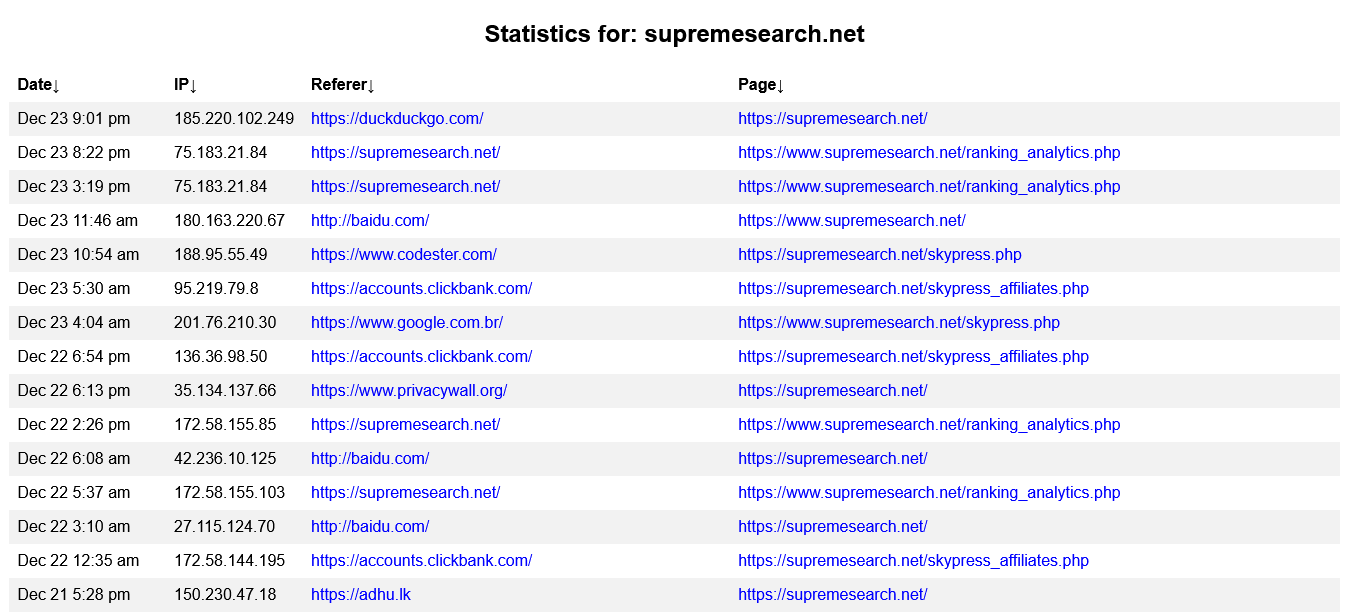Open baidu.com referer in 11:46 am row

[369, 221]
